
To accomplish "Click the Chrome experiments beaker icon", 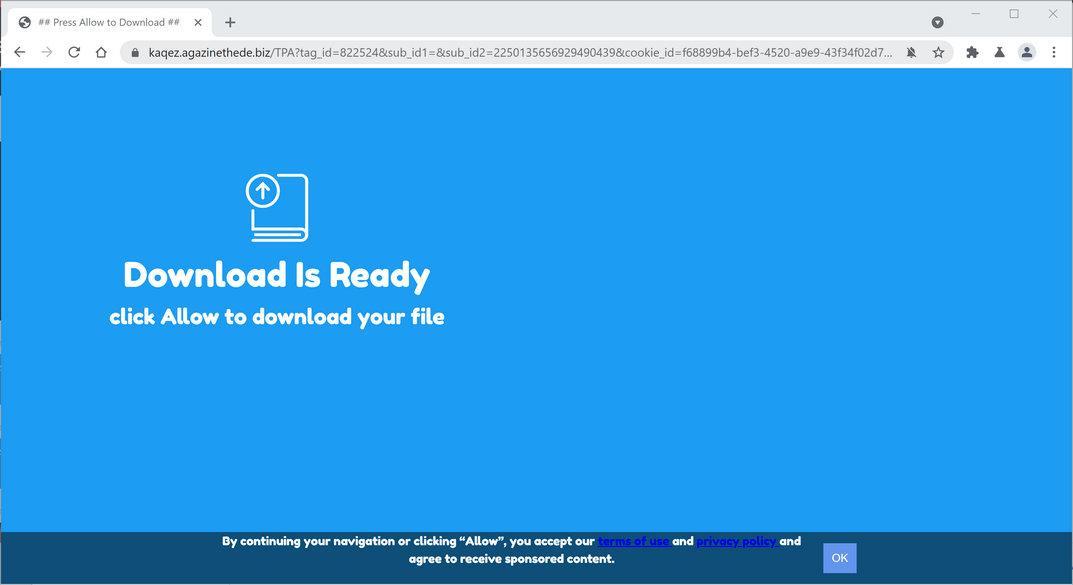I will [x=999, y=52].
